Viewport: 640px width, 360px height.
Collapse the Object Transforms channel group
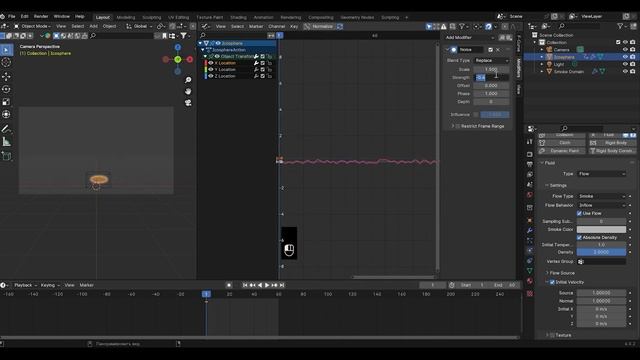[205, 57]
